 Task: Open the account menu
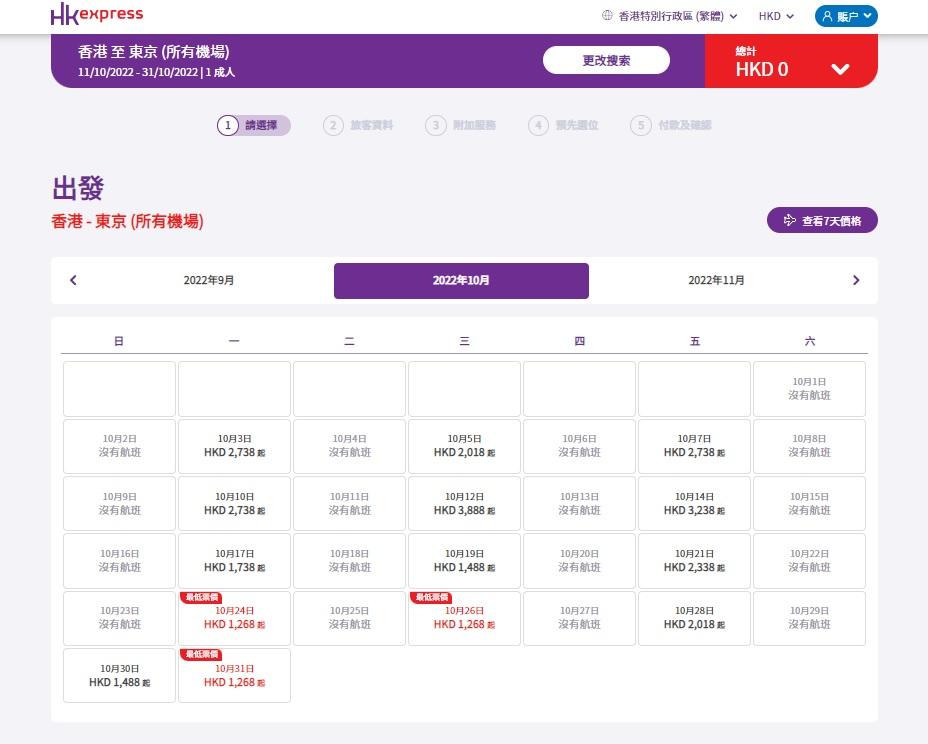(x=846, y=16)
